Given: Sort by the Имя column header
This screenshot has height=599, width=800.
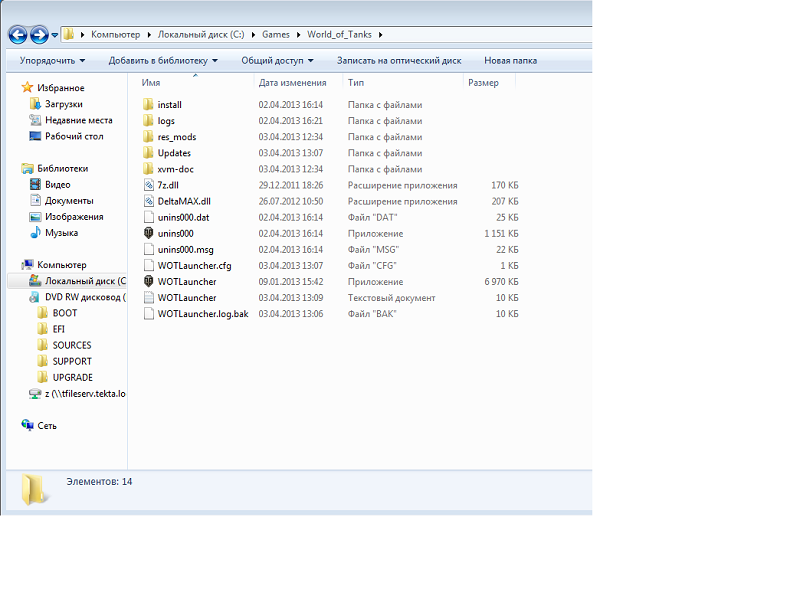Looking at the screenshot, I should (152, 83).
